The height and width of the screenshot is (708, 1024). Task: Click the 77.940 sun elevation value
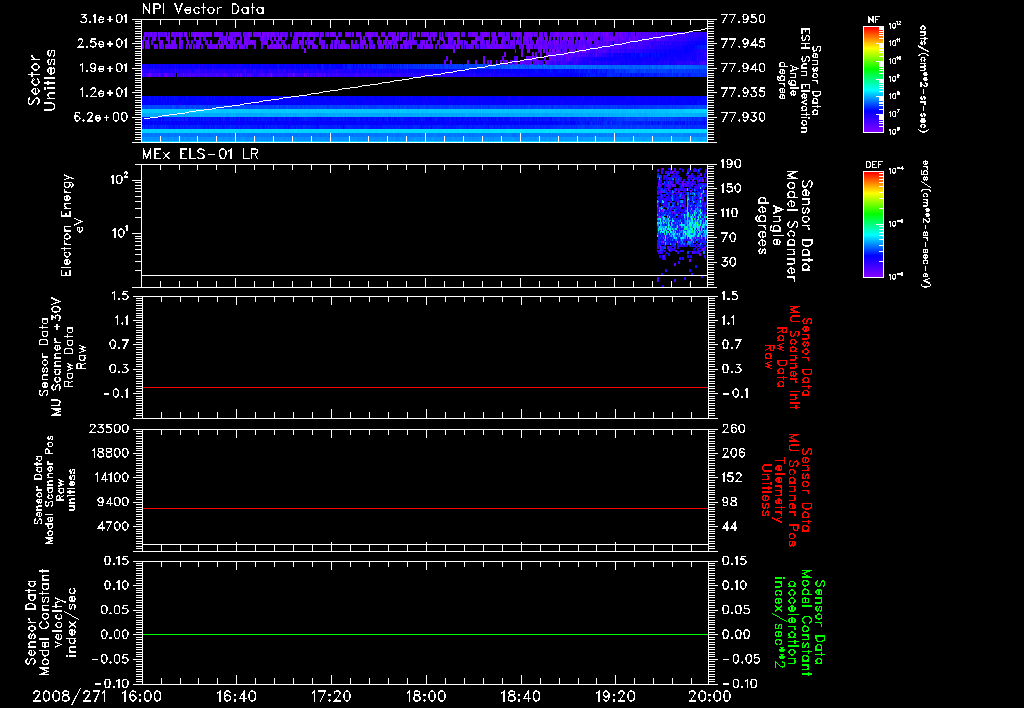743,68
